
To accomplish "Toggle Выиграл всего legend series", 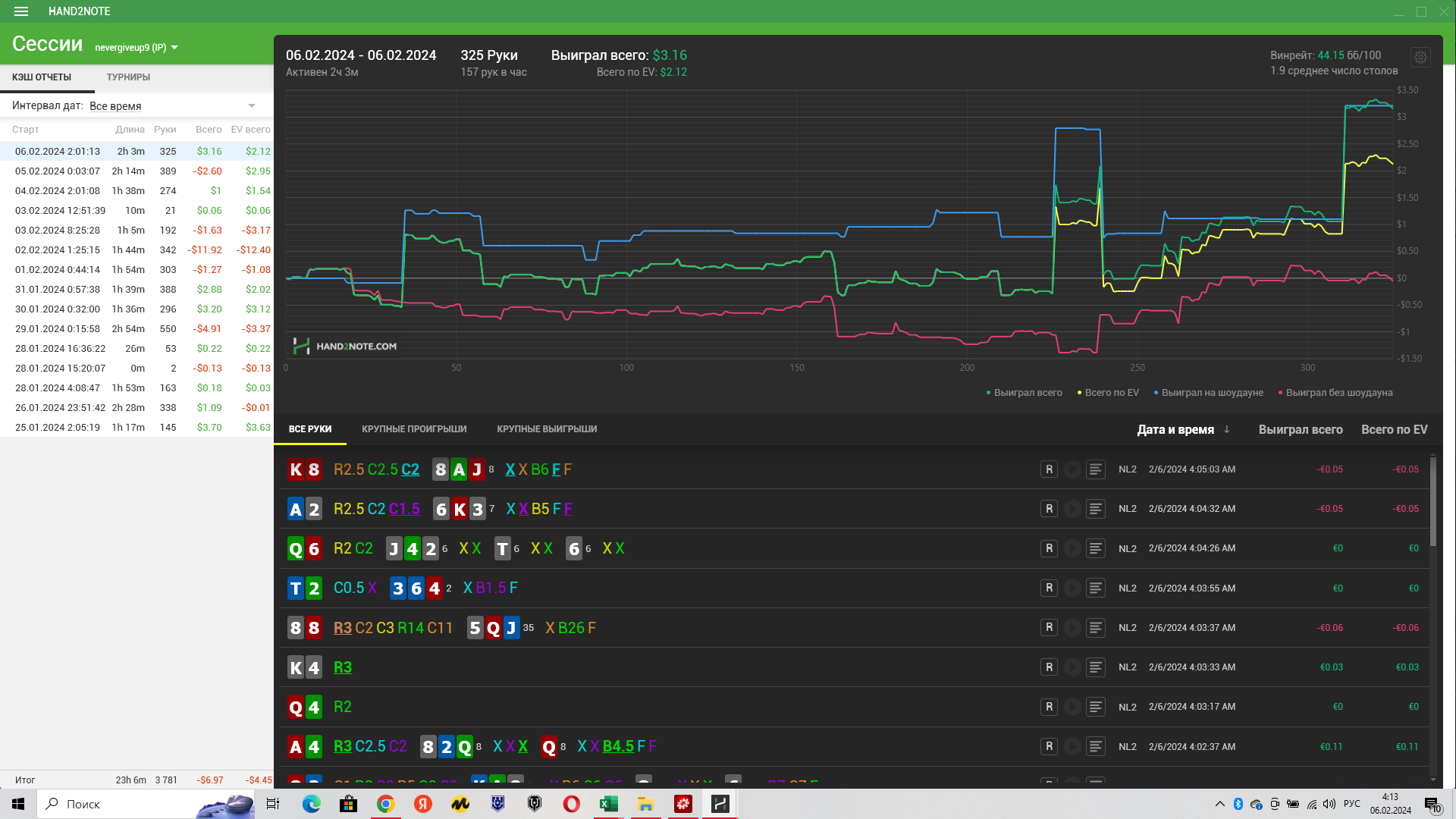I will [x=1024, y=393].
